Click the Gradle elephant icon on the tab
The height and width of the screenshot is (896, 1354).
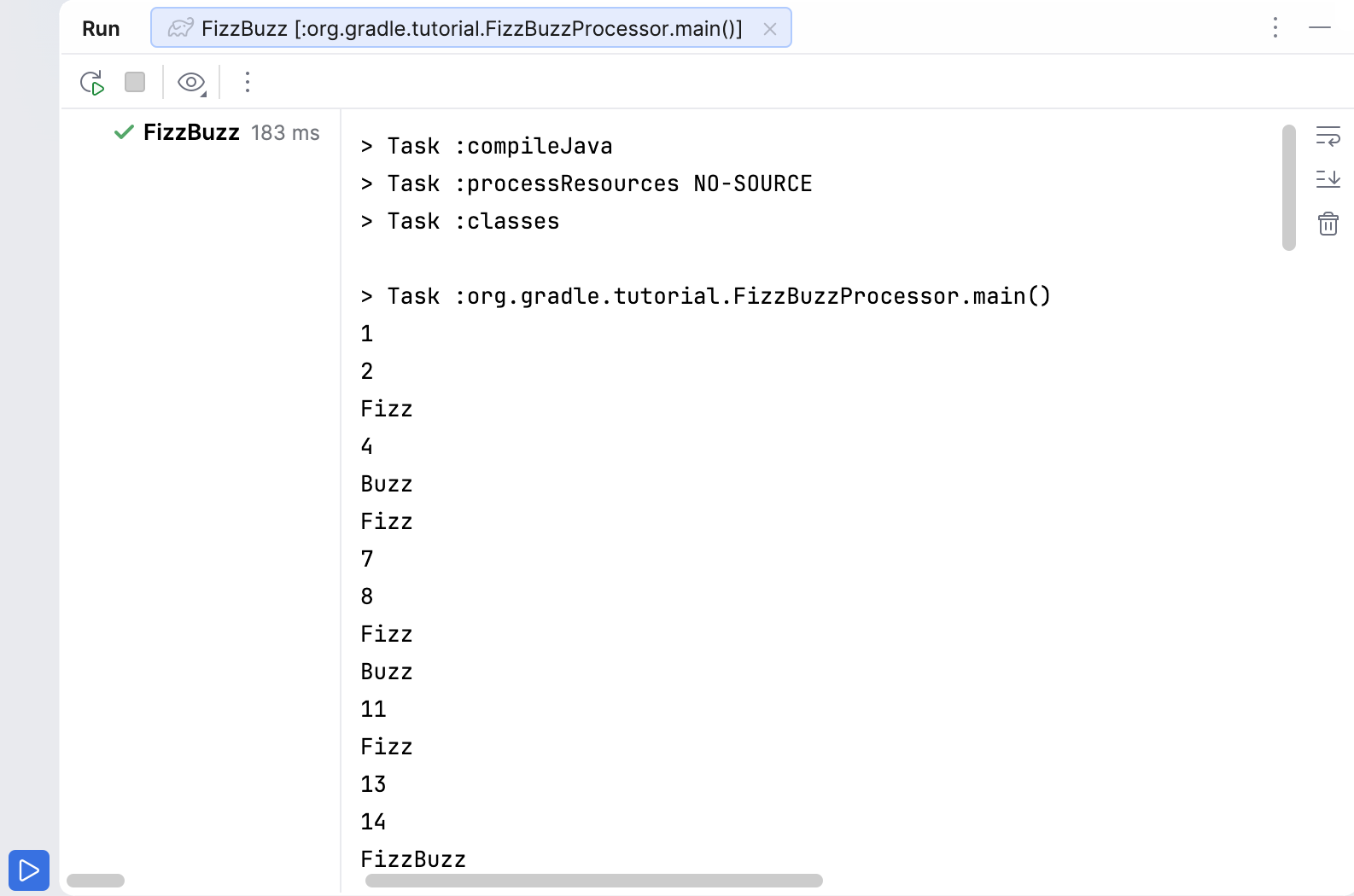[181, 28]
